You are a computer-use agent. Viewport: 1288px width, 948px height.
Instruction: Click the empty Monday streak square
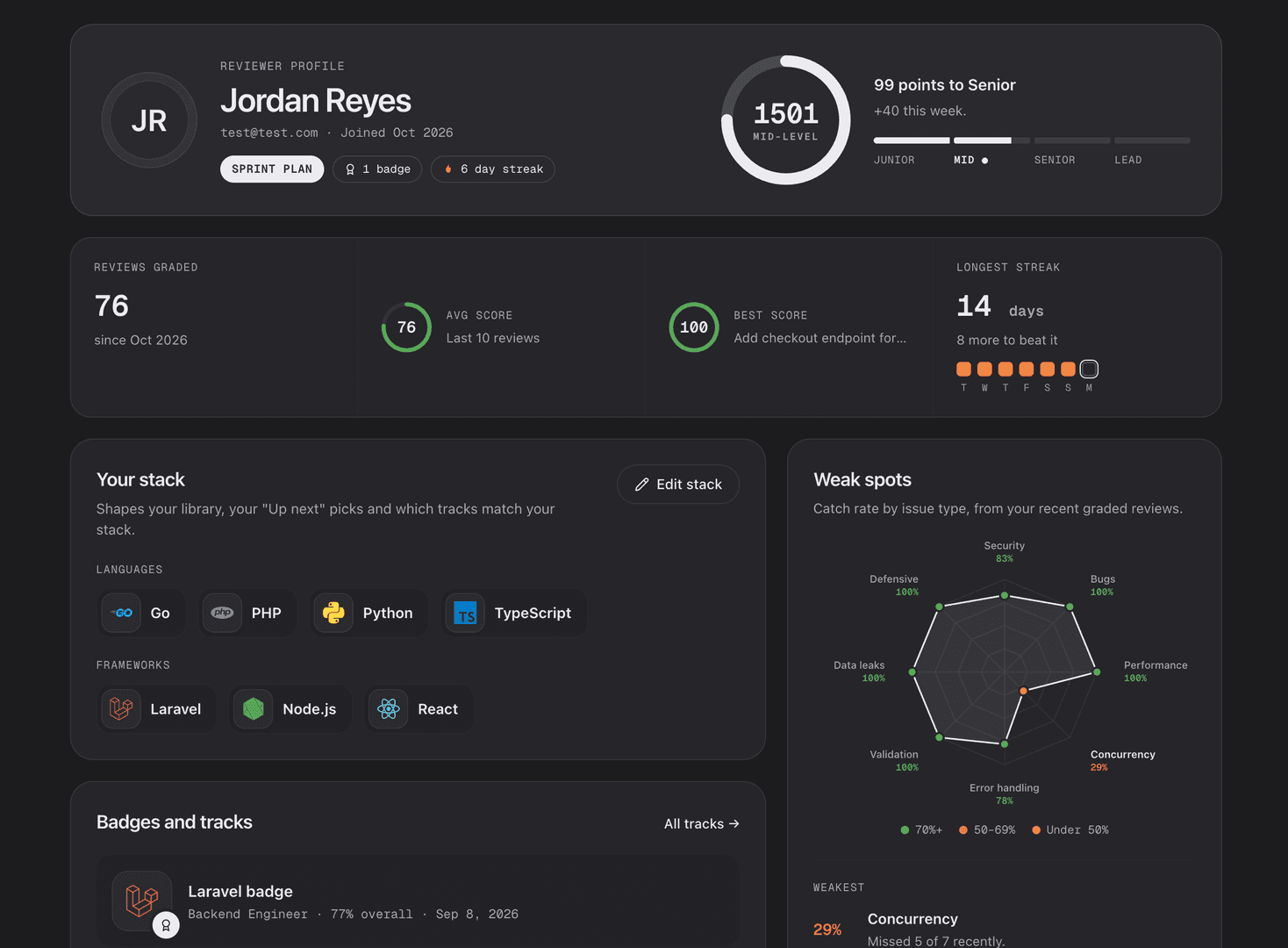point(1089,369)
